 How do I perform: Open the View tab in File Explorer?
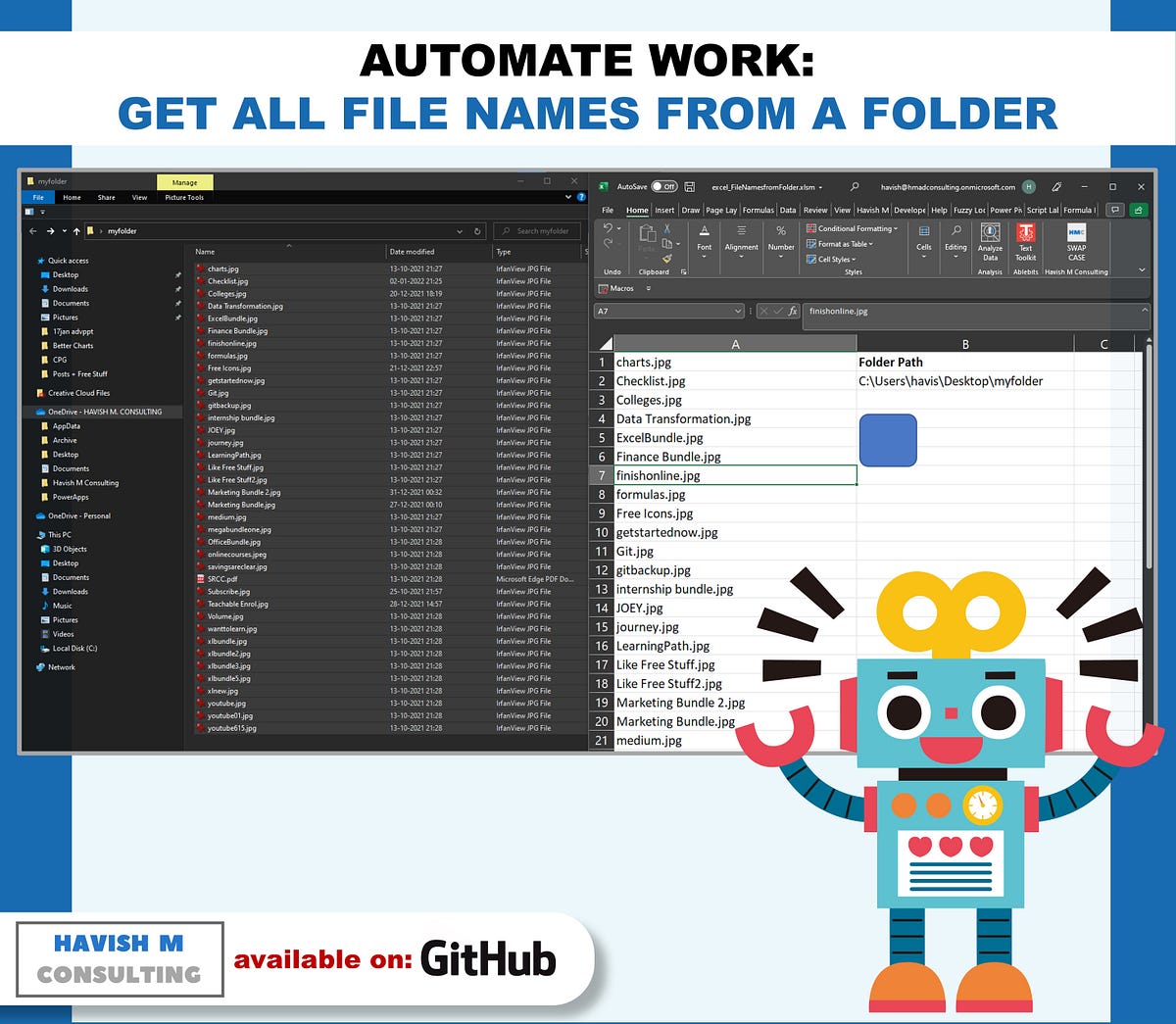(139, 197)
